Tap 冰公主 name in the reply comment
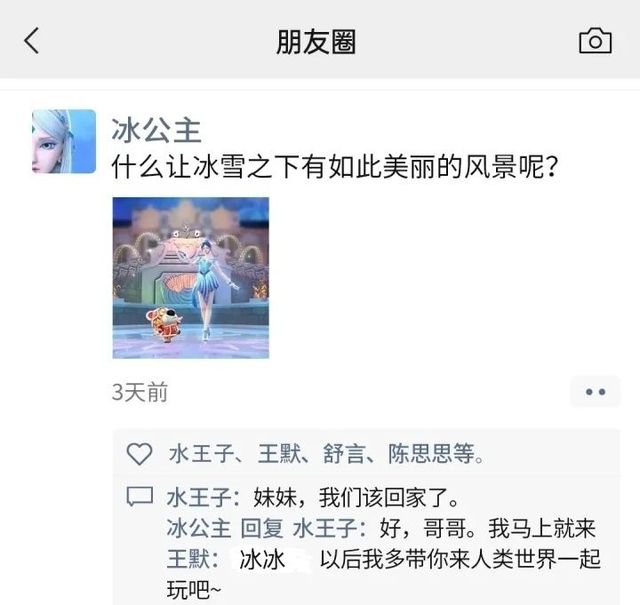 coord(199,528)
